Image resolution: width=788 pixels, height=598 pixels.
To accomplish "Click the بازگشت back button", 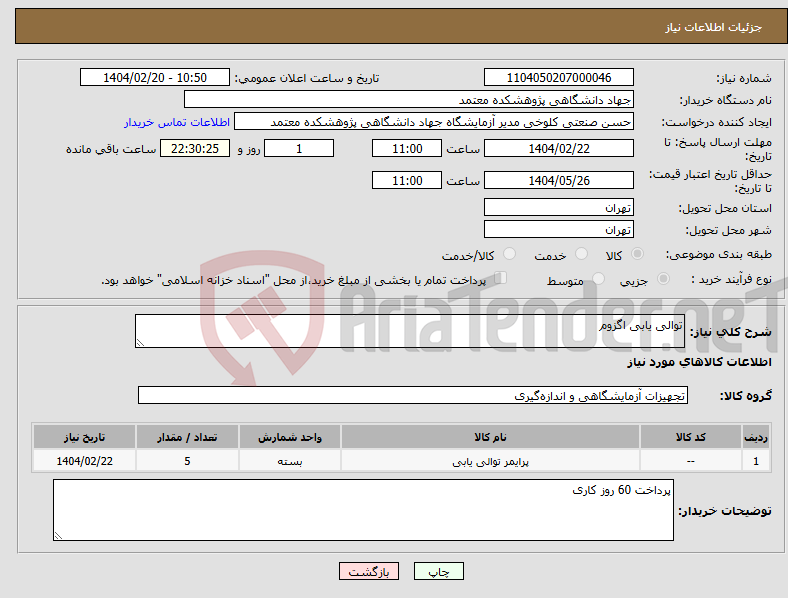I will [369, 571].
